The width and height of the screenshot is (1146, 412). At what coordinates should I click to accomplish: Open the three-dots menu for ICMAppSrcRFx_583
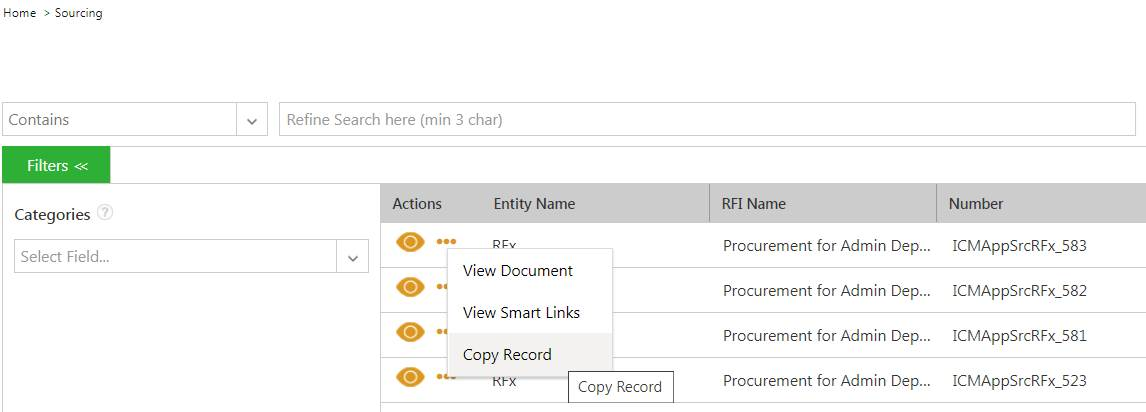[446, 241]
